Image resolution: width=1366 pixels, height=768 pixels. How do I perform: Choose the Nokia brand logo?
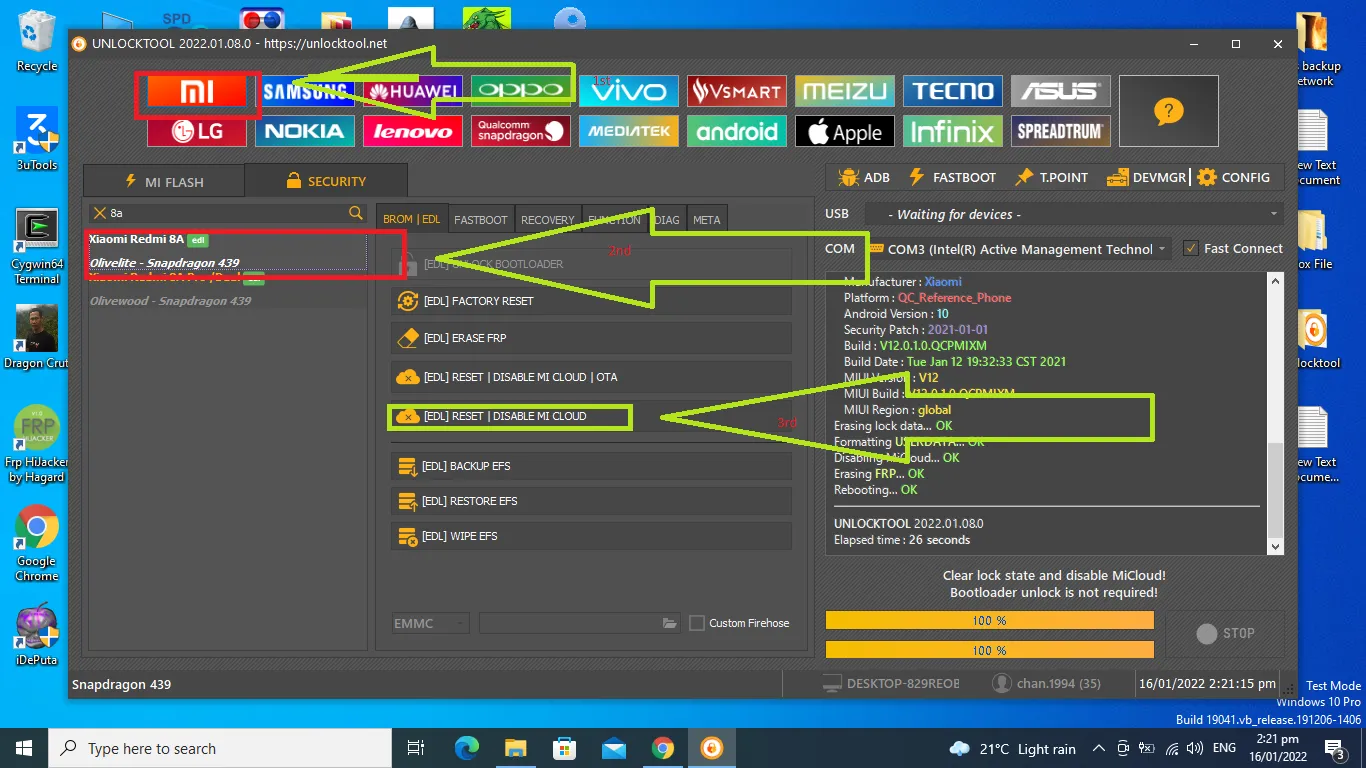[x=304, y=131]
